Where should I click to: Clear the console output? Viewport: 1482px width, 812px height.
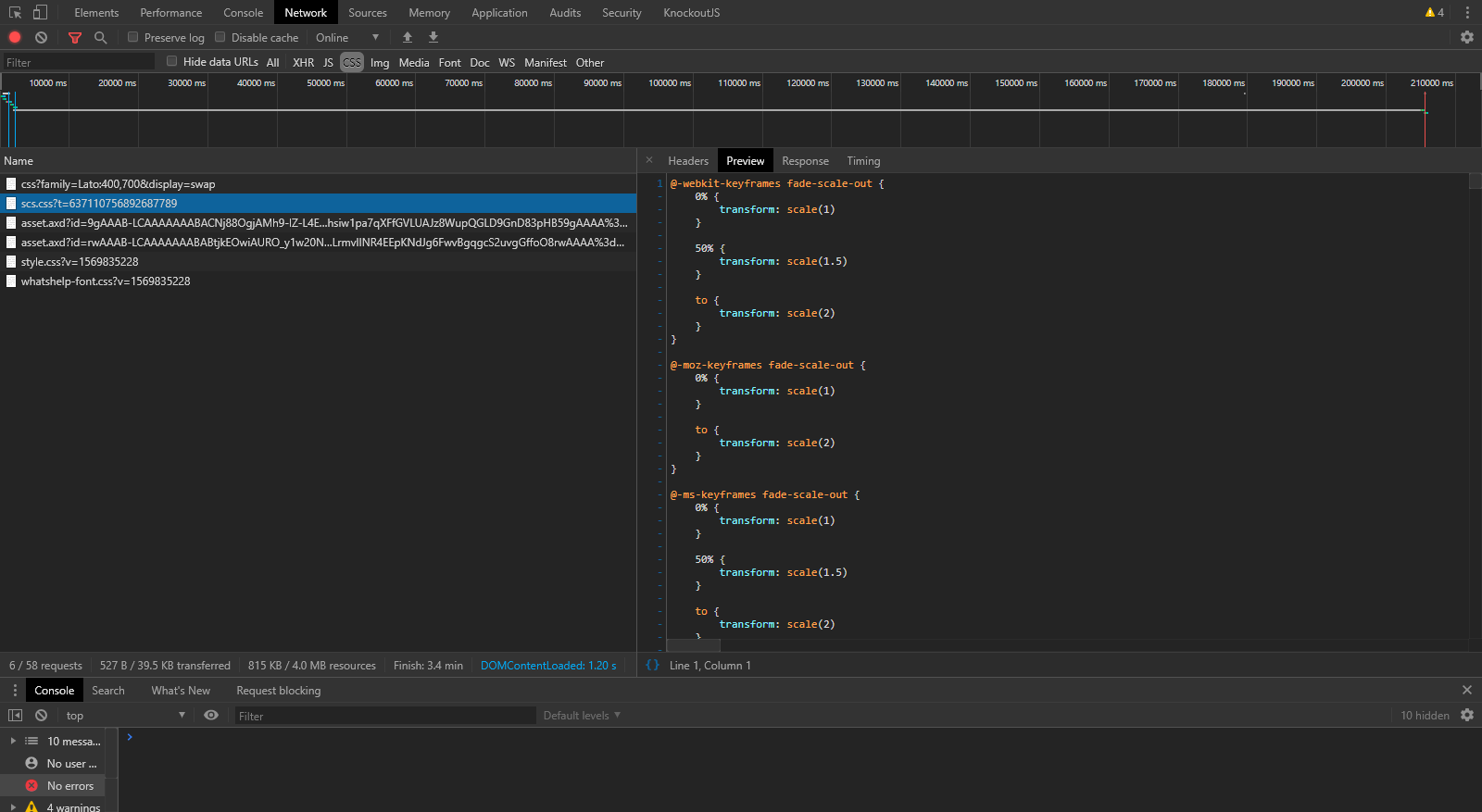click(41, 715)
